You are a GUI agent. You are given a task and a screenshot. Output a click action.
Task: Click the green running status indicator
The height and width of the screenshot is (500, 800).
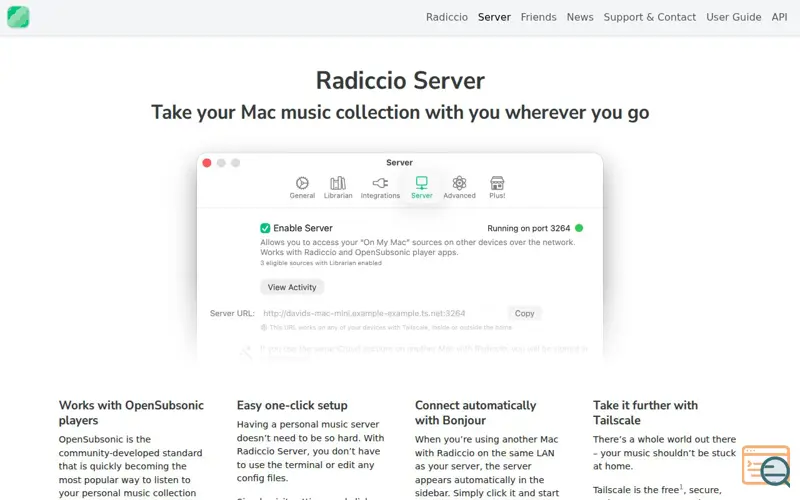(x=579, y=228)
